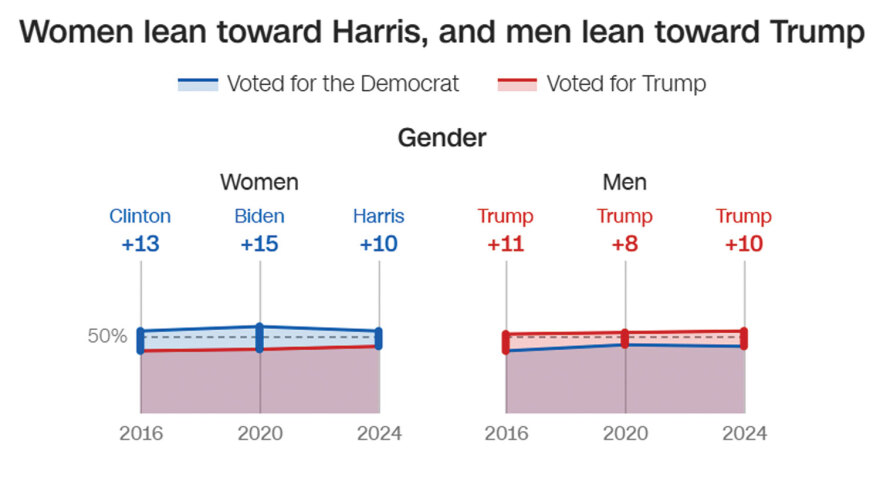Click the red Trump legend swatch
The image size is (880, 488).
(x=516, y=84)
